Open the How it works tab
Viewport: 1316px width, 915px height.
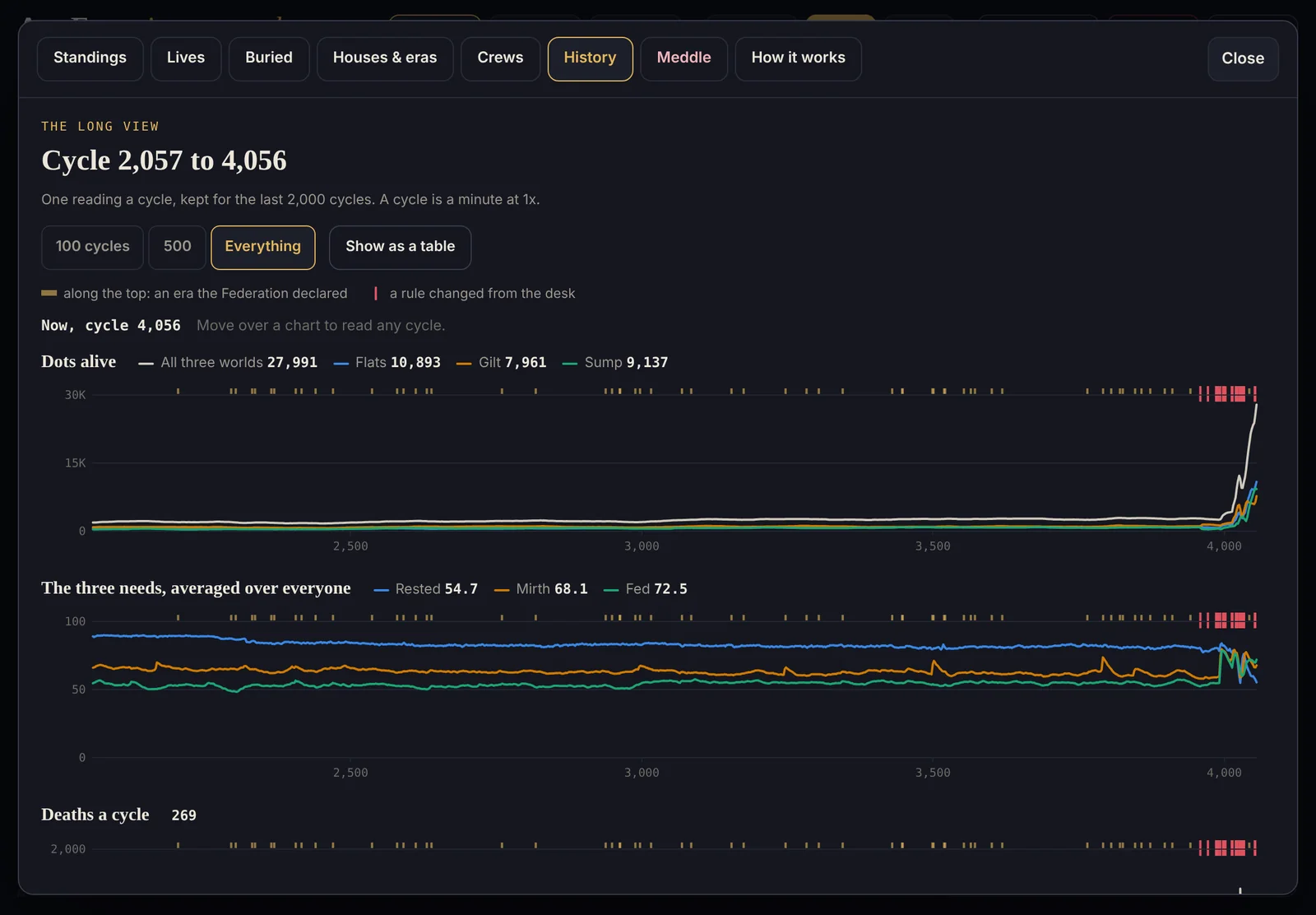pos(798,58)
